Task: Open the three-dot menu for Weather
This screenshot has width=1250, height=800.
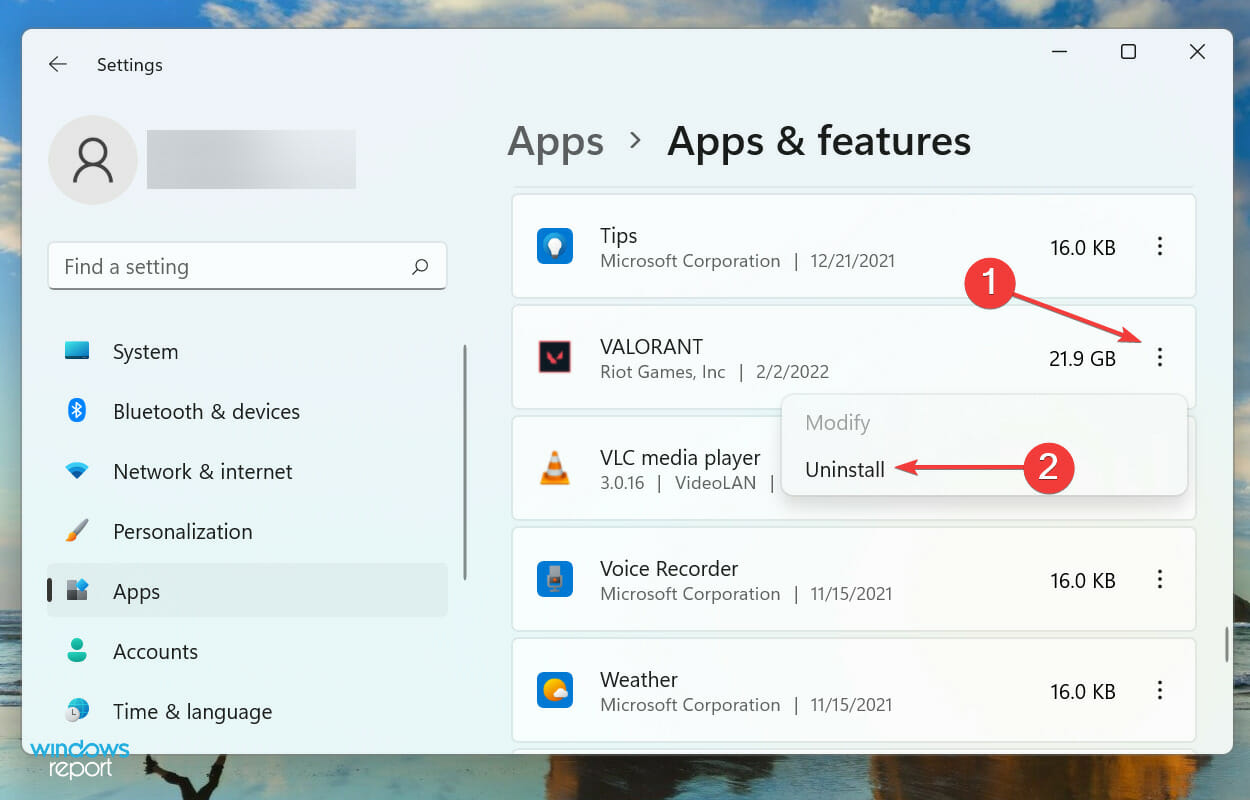Action: coord(1160,690)
